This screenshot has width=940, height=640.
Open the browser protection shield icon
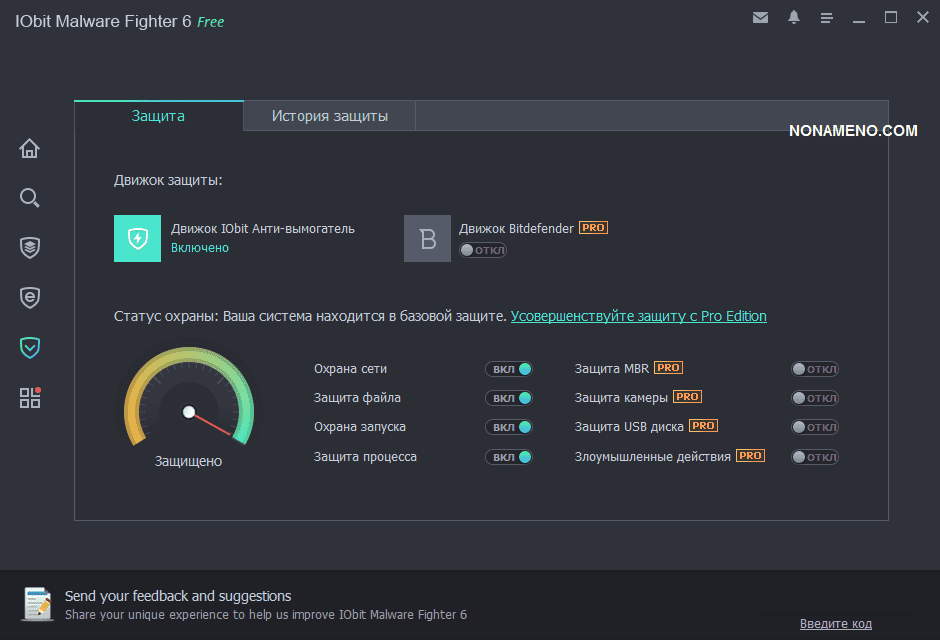click(30, 297)
